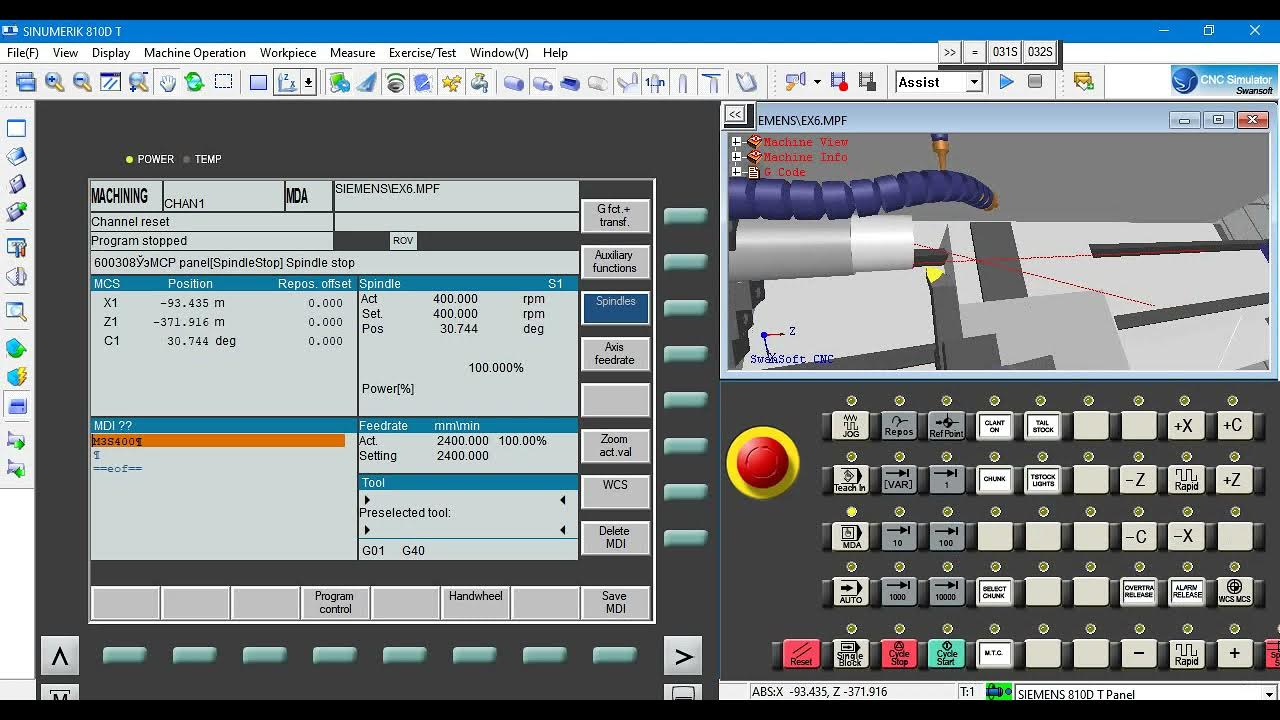The height and width of the screenshot is (720, 1280).
Task: Click the ALARM RELEASE key
Action: (x=1186, y=591)
